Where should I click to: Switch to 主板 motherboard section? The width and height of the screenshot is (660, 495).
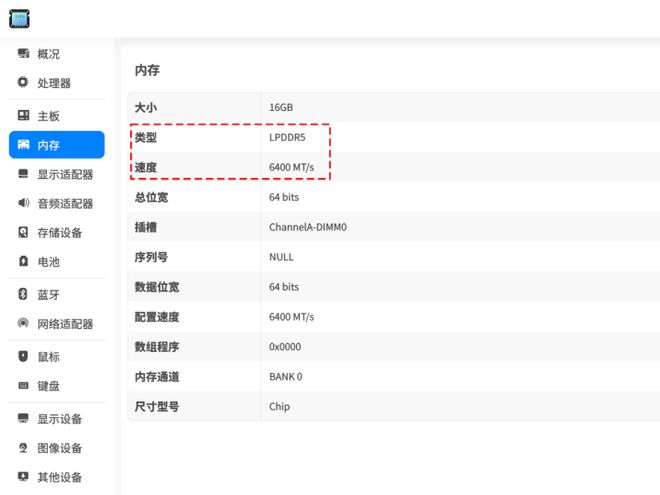48,116
